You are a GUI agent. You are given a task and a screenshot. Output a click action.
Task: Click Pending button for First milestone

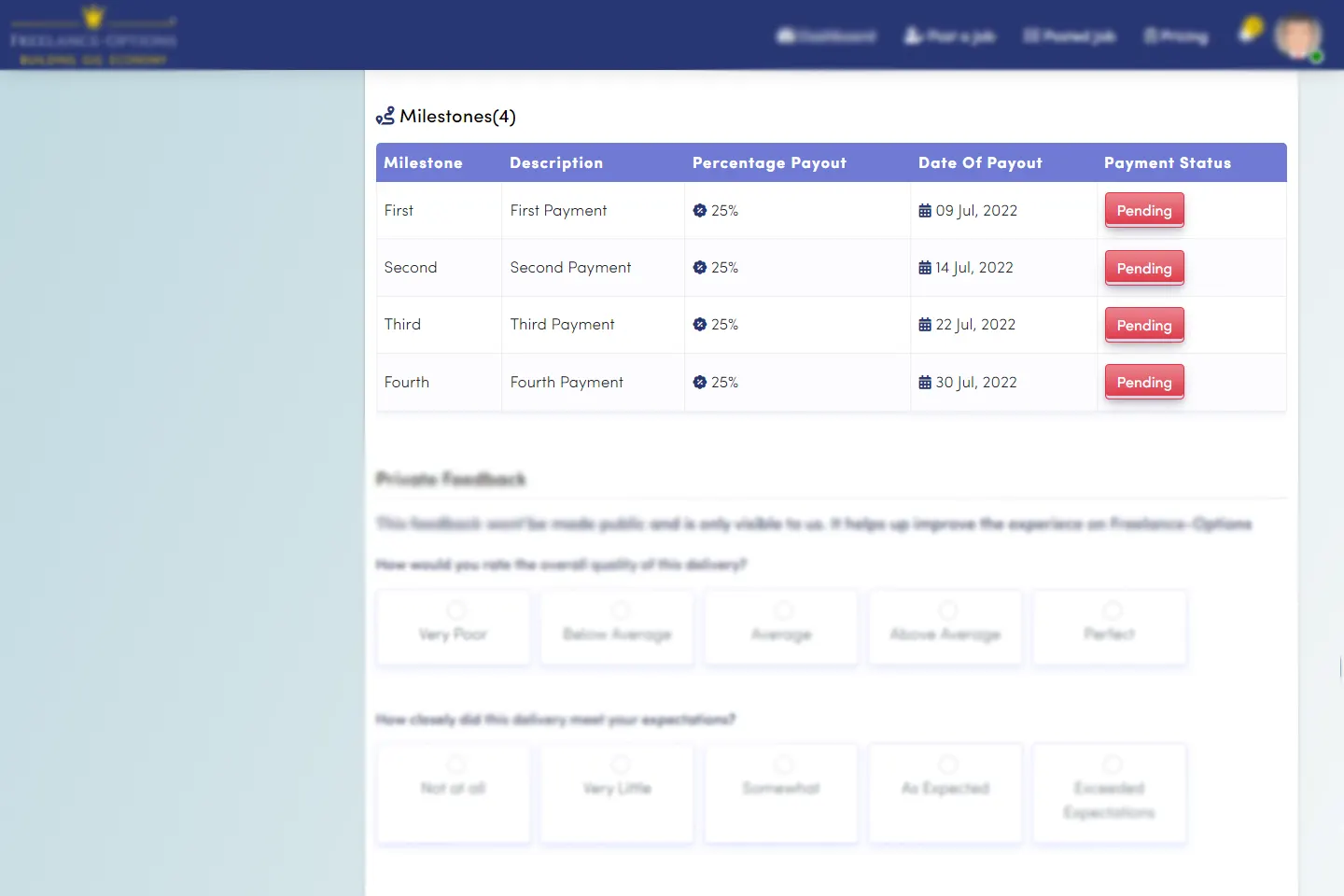click(x=1144, y=211)
